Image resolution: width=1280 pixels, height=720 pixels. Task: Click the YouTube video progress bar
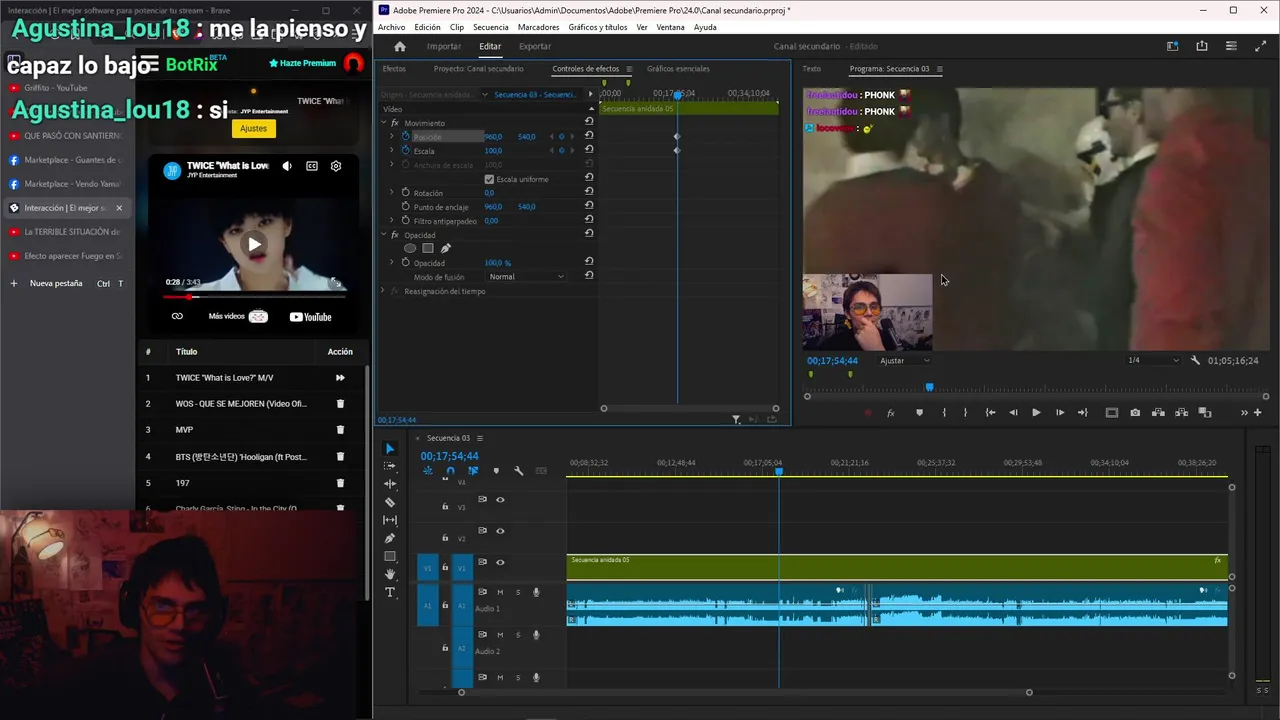coord(254,297)
